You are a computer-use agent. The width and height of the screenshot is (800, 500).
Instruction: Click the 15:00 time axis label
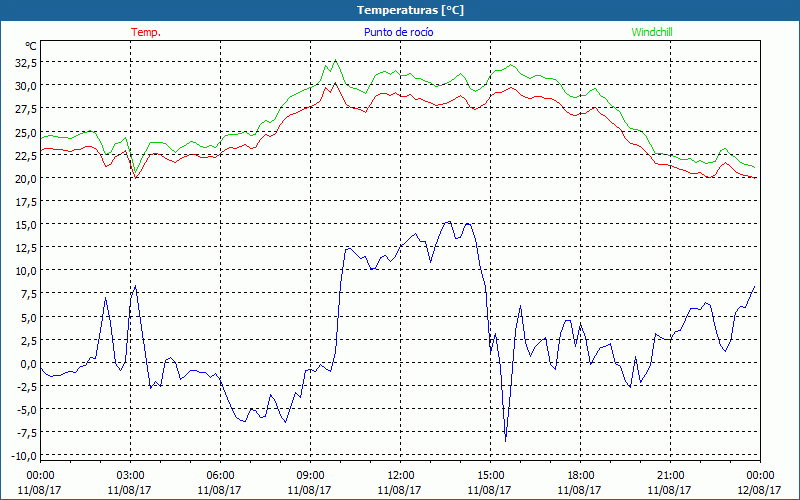click(x=490, y=476)
